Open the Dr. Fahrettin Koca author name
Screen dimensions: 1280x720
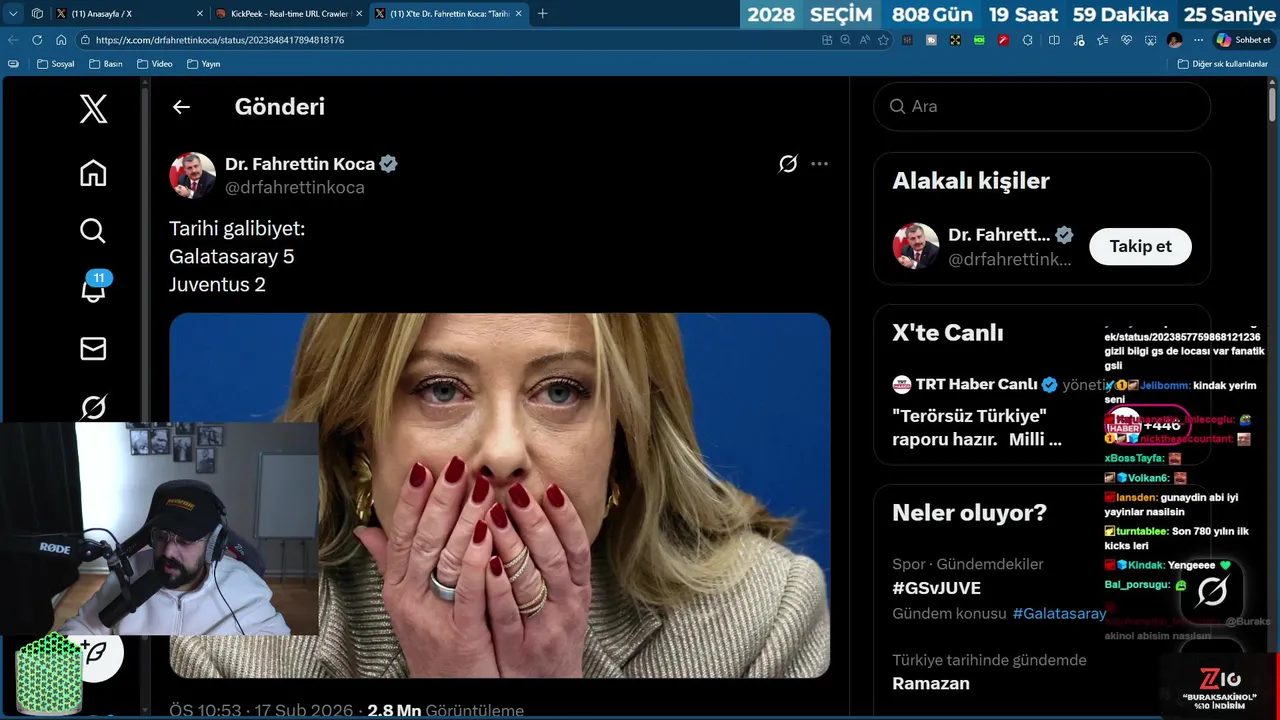point(300,164)
